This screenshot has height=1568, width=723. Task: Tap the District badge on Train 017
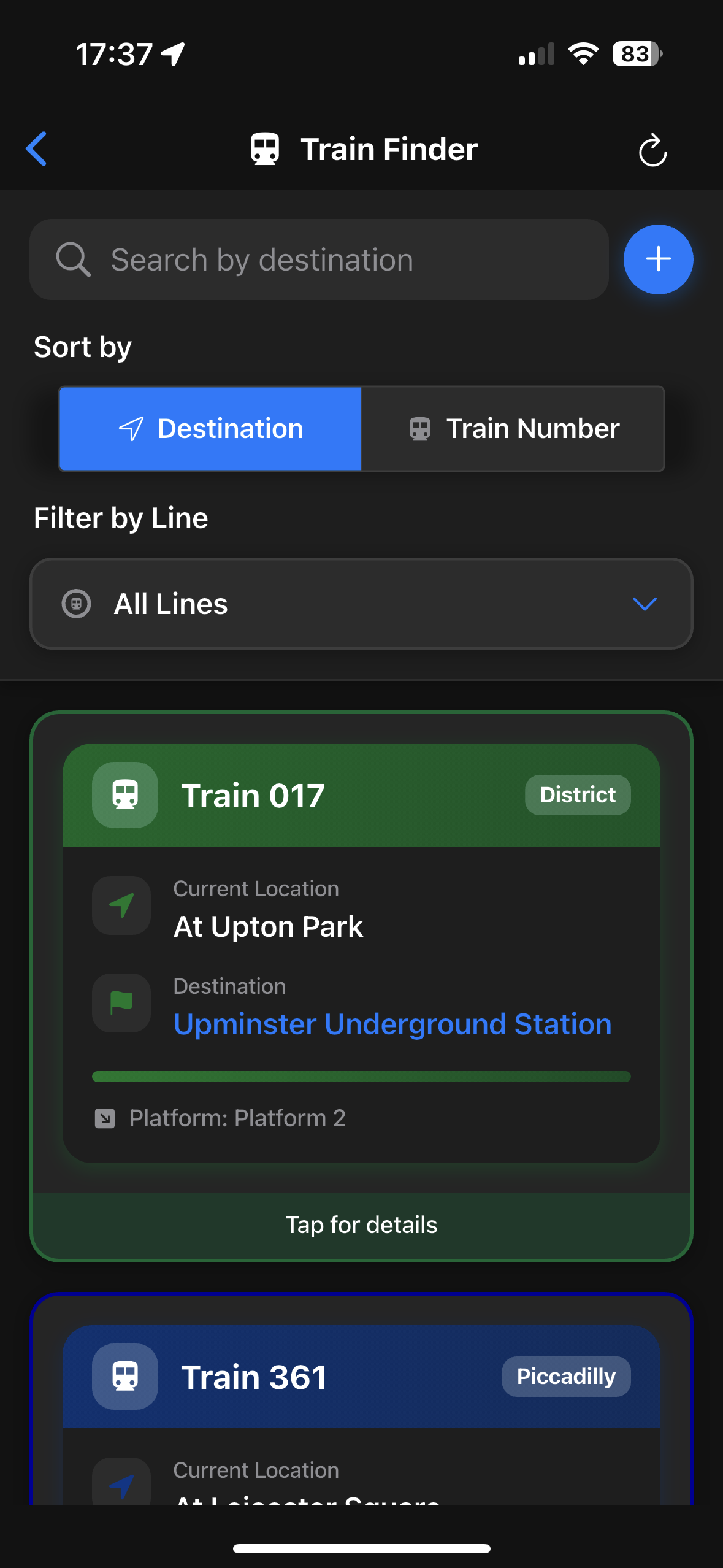577,794
